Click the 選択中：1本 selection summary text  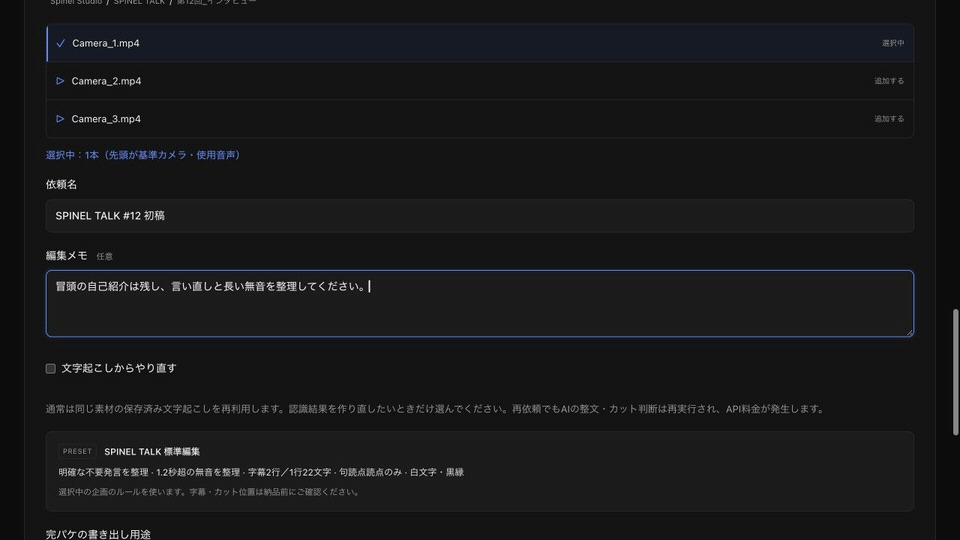(144, 155)
